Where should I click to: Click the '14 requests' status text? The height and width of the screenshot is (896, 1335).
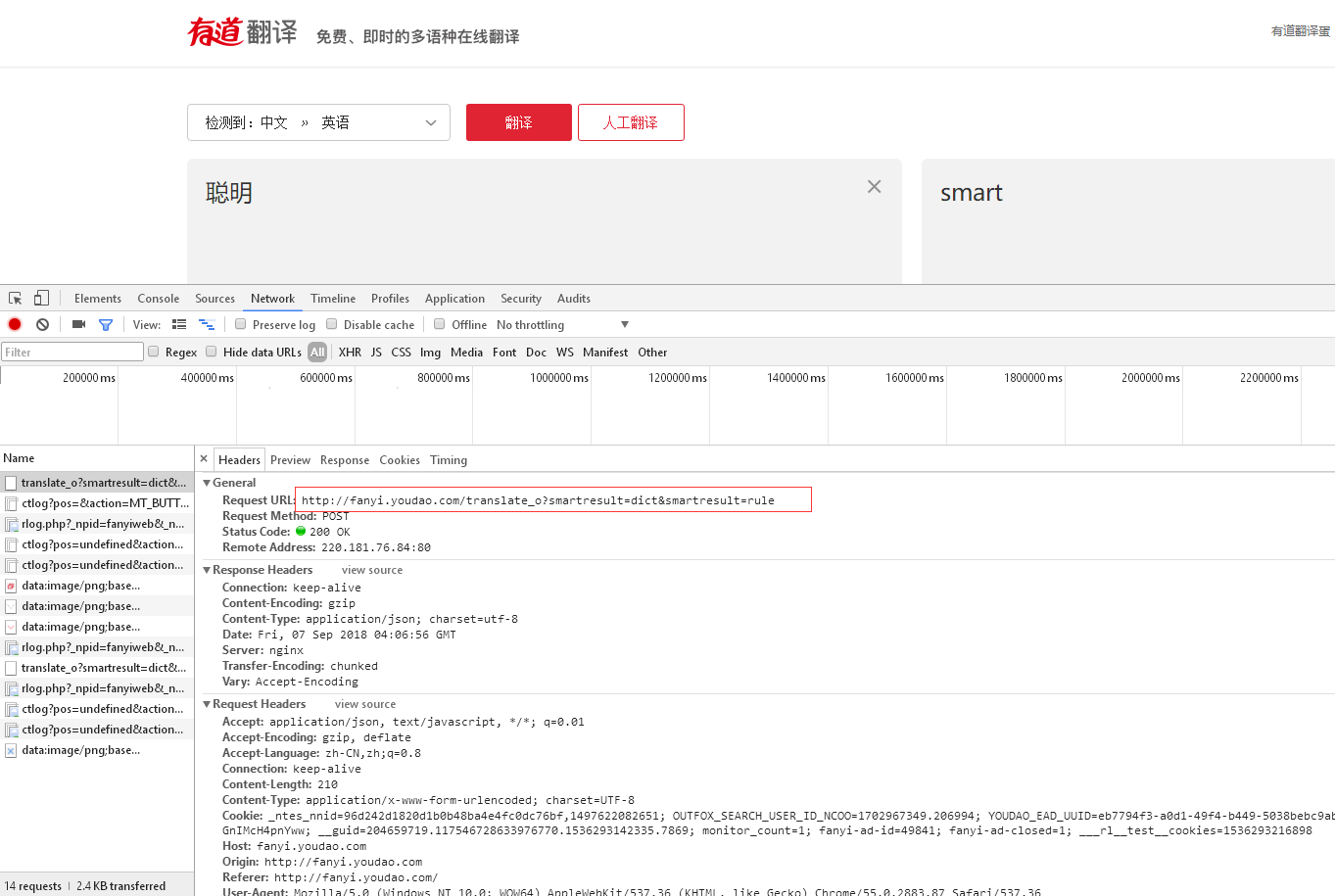[x=33, y=886]
